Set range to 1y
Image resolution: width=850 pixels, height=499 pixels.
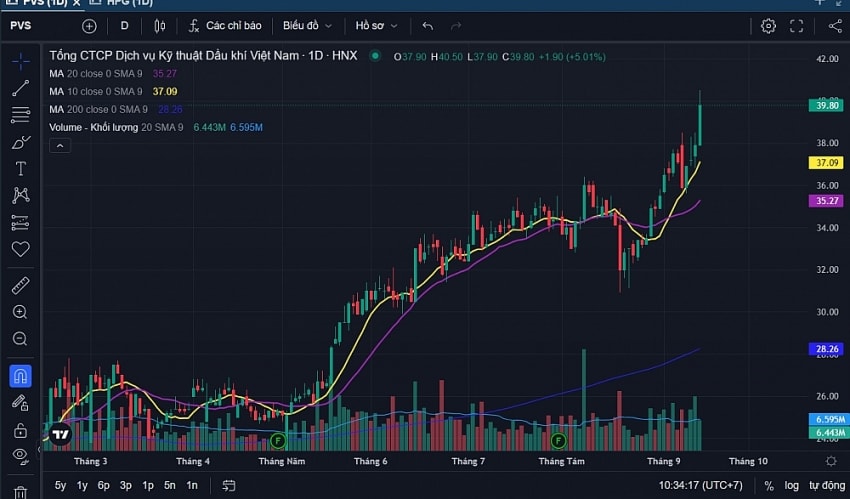82,485
